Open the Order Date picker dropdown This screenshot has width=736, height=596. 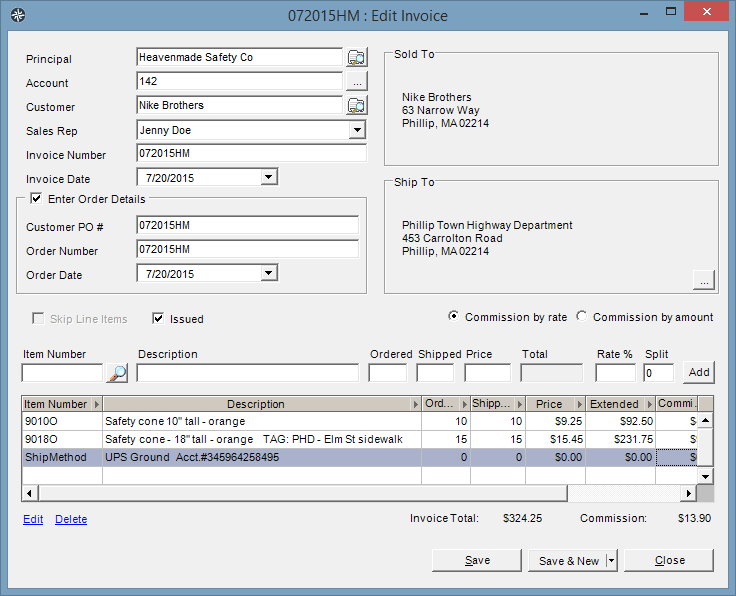[268, 273]
